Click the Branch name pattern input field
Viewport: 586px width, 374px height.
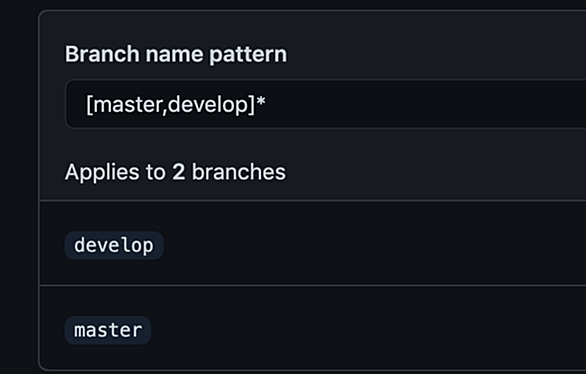point(326,104)
